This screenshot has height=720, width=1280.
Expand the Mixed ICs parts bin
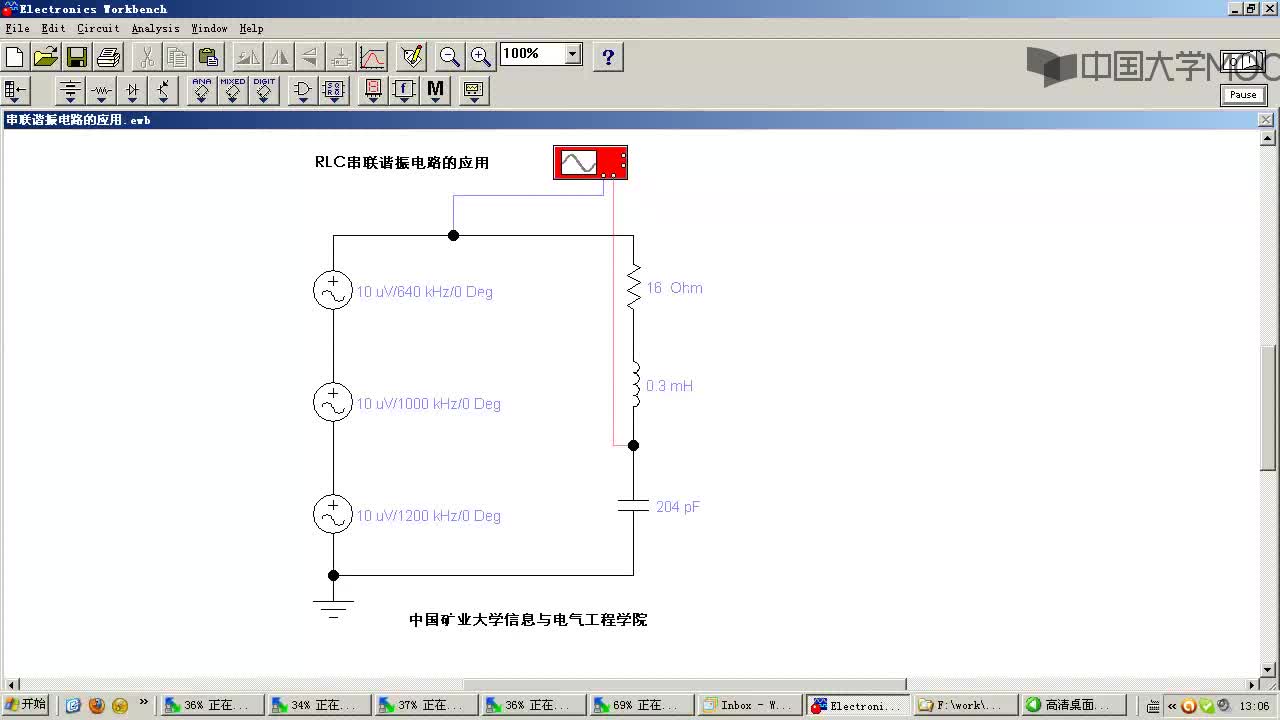tap(233, 91)
